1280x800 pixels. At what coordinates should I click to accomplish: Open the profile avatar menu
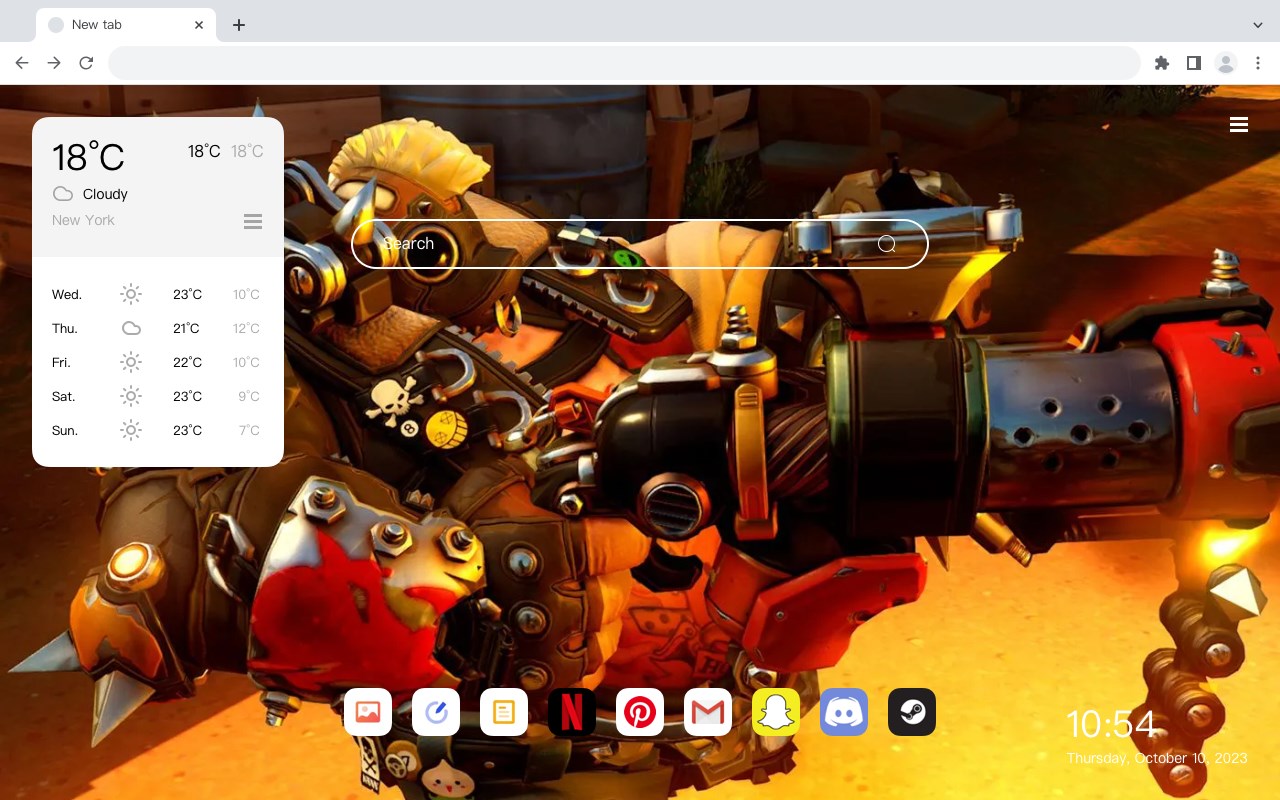1226,63
